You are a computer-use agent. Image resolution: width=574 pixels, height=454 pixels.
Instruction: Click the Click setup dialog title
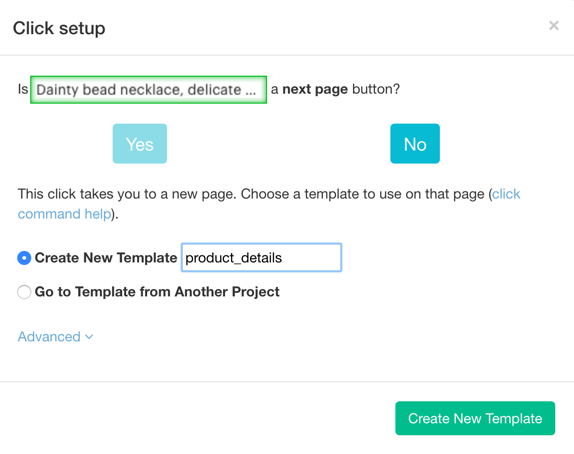(x=59, y=28)
